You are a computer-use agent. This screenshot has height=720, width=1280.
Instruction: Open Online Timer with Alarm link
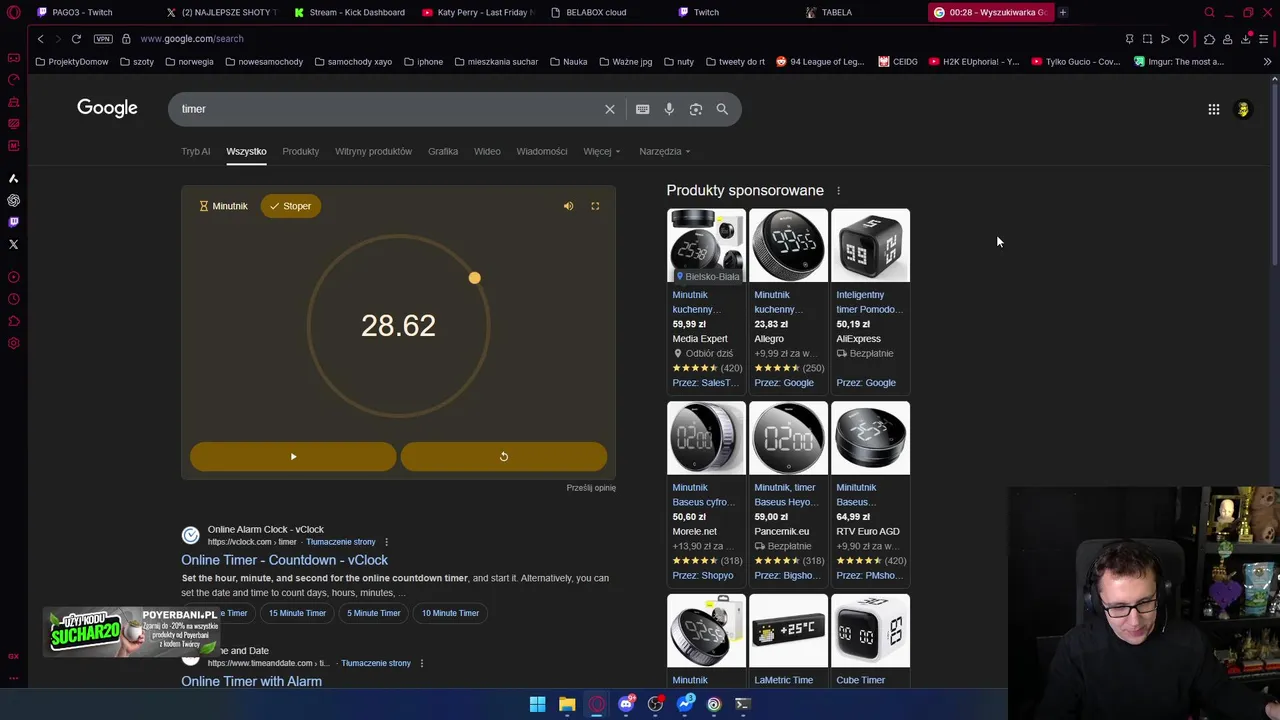[251, 681]
